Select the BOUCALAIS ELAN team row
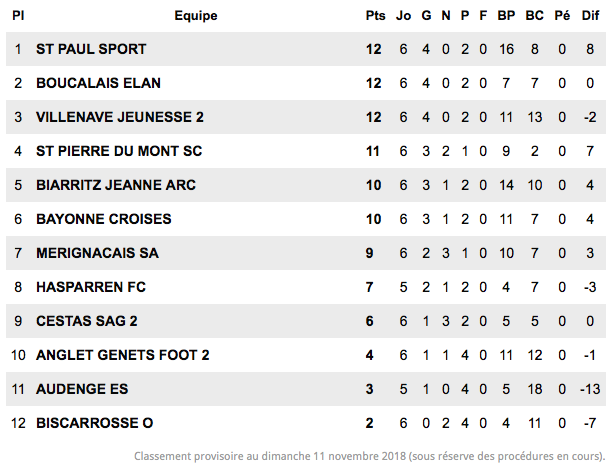Screen dimensions: 612x467 [306, 83]
